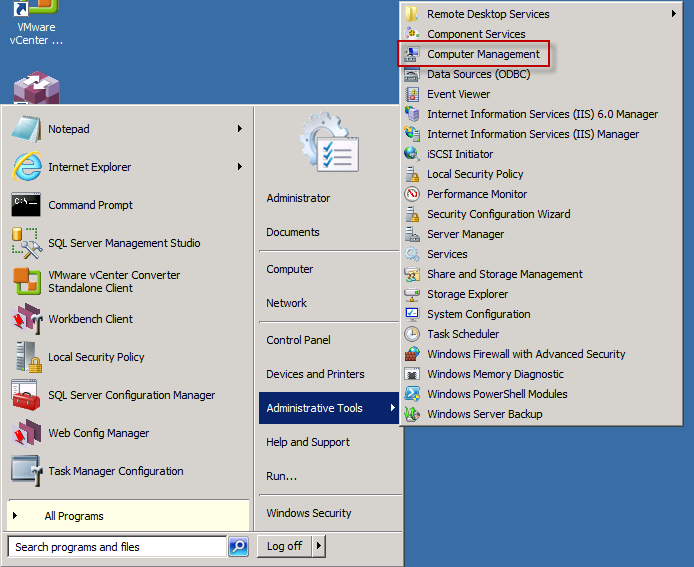Click the Event Viewer icon
The height and width of the screenshot is (567, 694).
click(x=412, y=94)
